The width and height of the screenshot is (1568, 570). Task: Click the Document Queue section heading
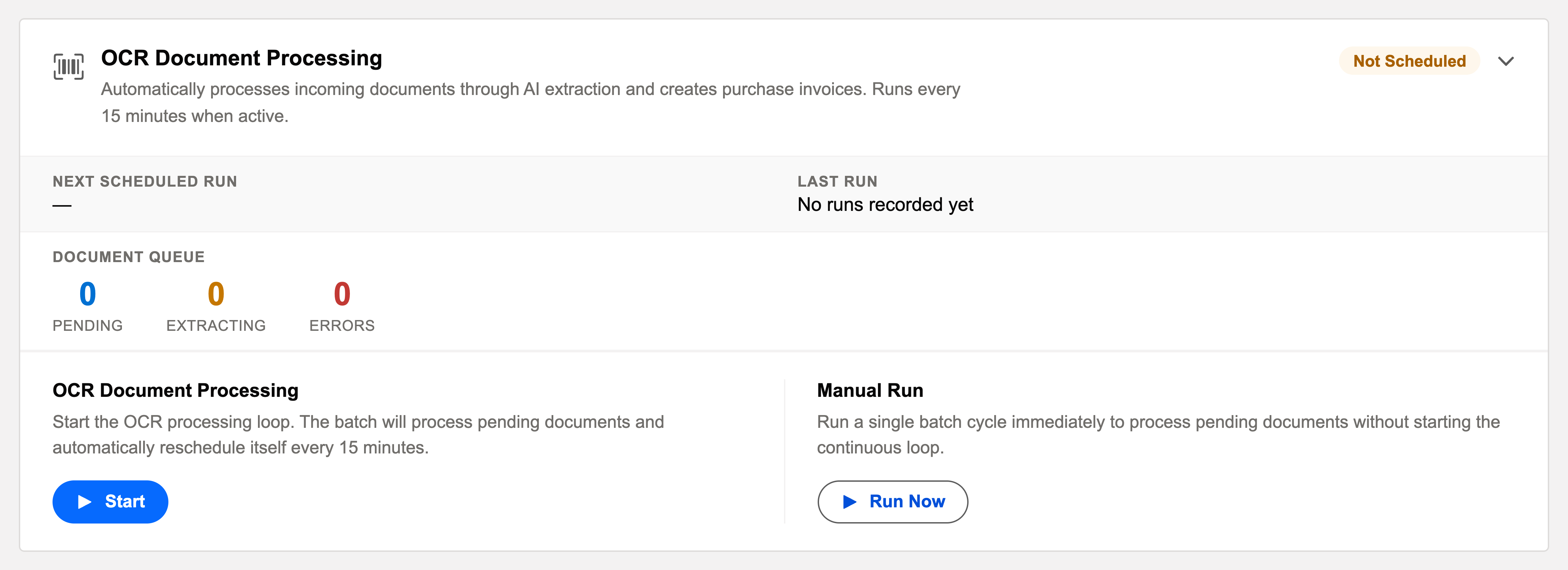[x=128, y=257]
